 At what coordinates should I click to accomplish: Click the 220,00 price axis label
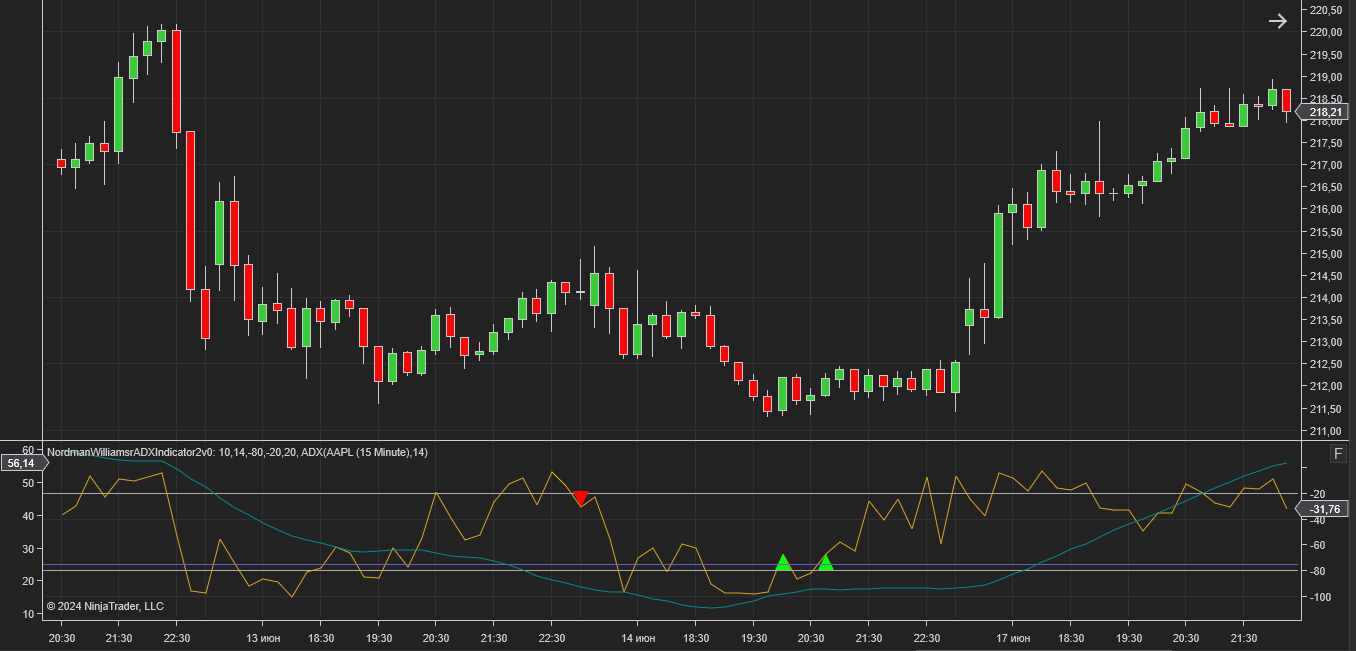[x=1324, y=32]
